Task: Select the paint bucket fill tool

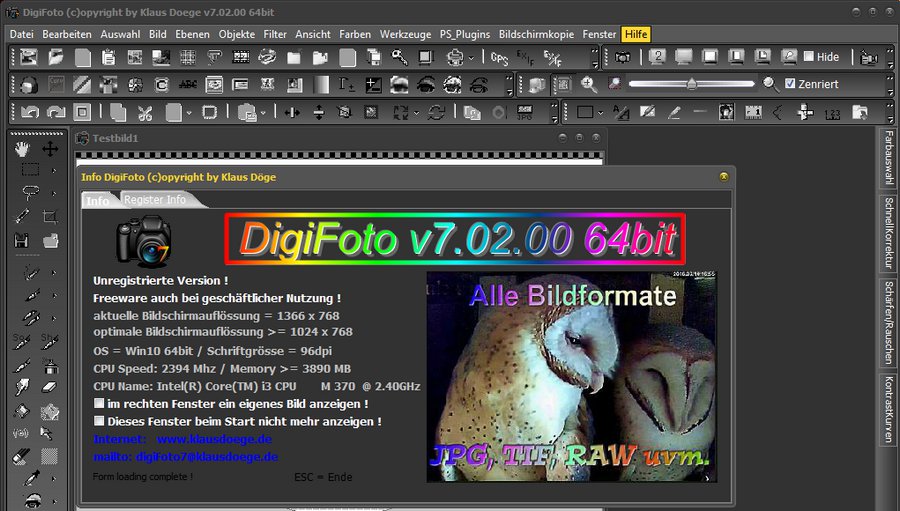Action: click(x=21, y=411)
